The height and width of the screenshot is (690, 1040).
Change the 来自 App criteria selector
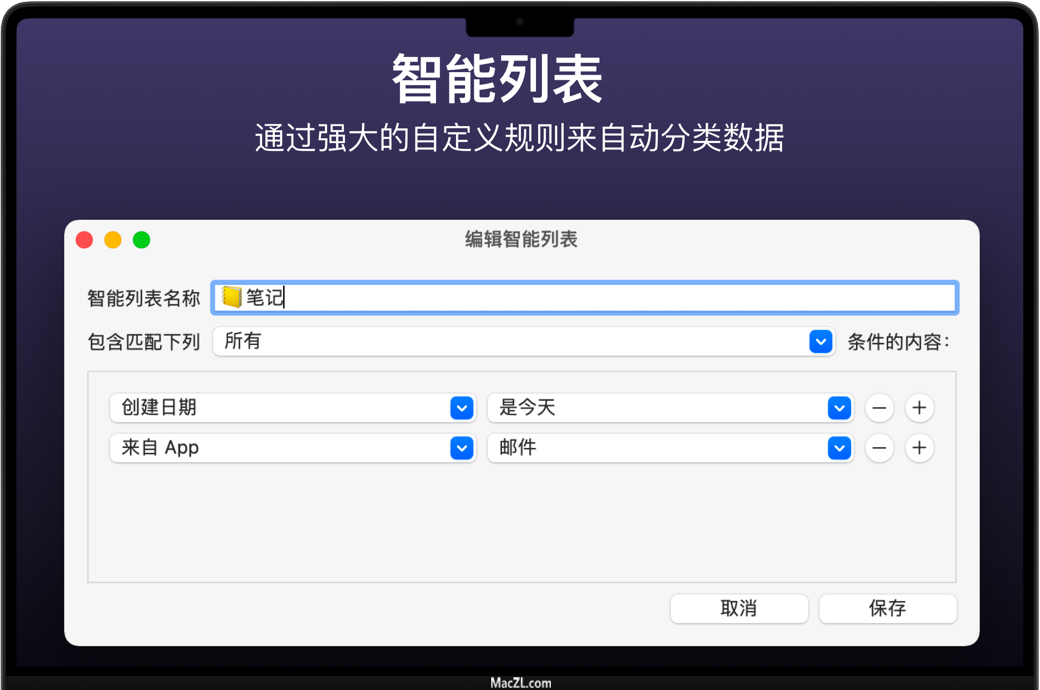pyautogui.click(x=291, y=448)
